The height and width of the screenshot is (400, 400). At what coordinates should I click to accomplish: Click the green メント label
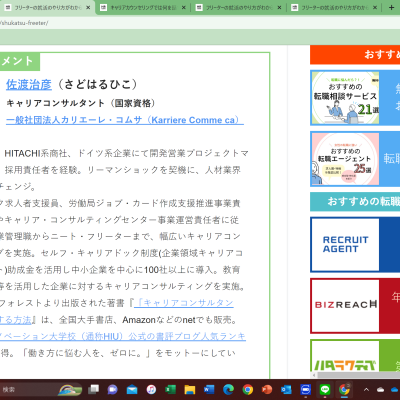pos(20,61)
